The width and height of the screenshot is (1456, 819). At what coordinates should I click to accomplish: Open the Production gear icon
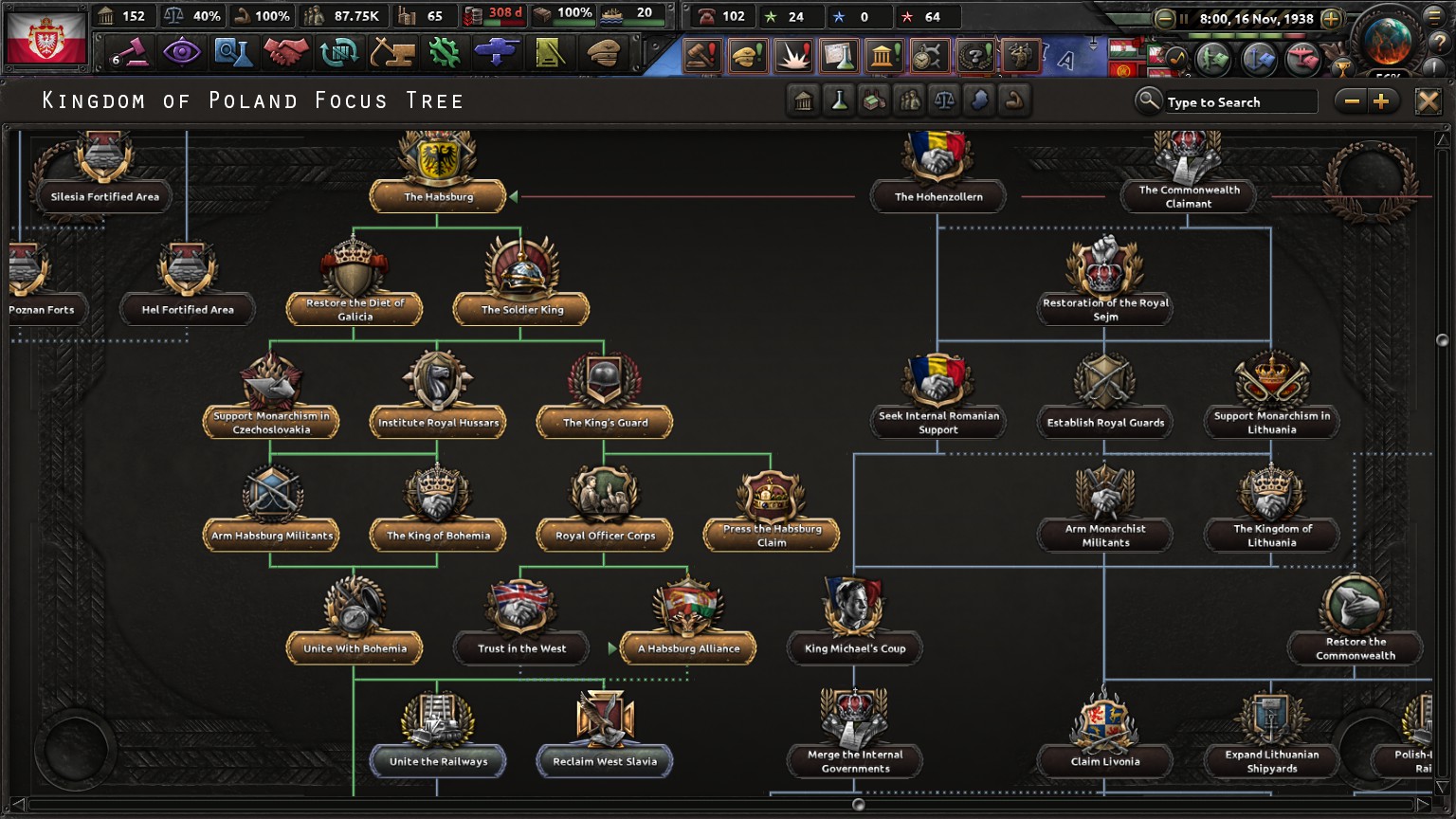(x=444, y=52)
